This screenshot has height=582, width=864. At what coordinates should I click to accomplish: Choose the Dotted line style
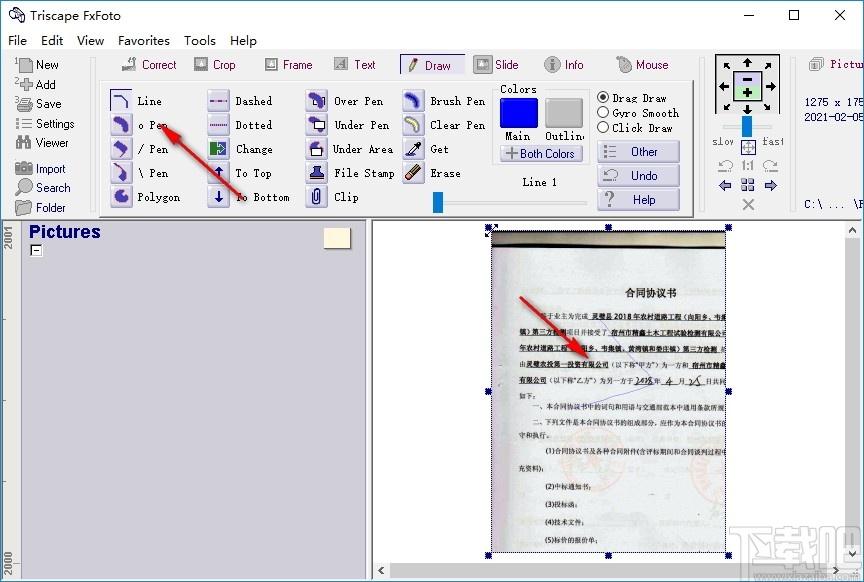coord(219,125)
